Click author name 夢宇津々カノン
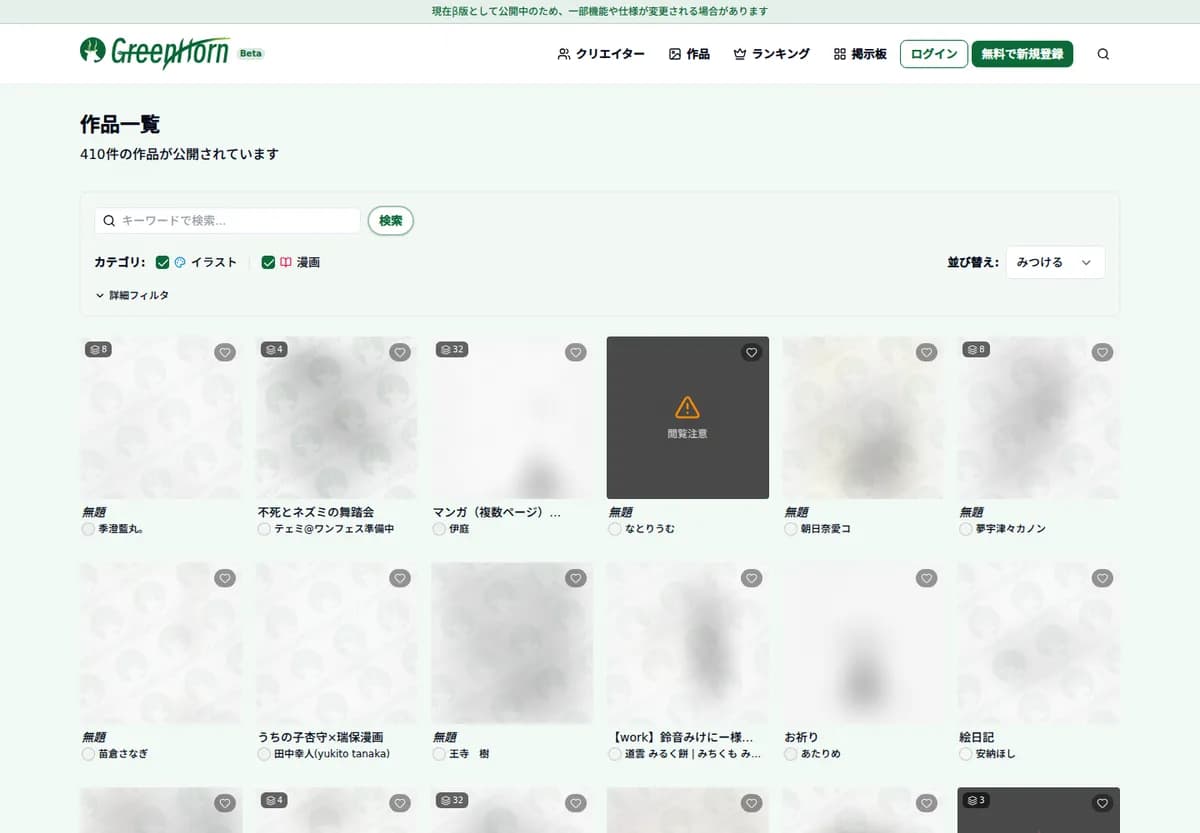1200x833 pixels. [x=1010, y=529]
